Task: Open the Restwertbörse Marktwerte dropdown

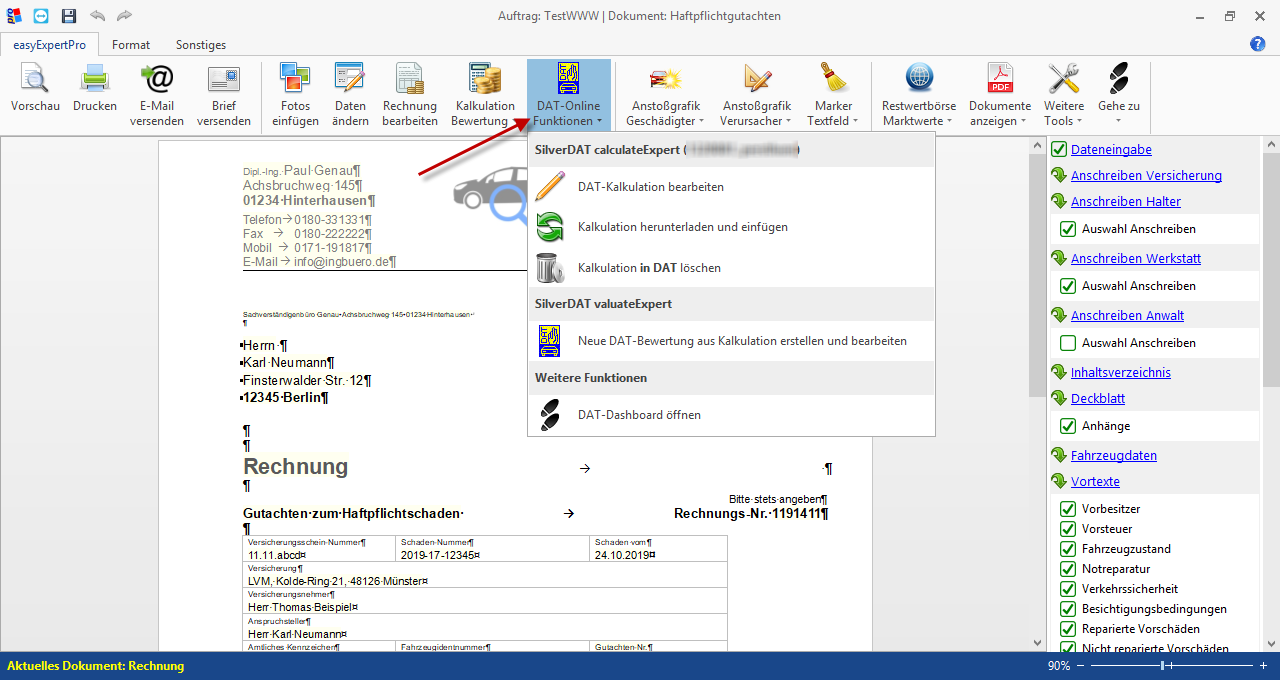Action: point(919,95)
